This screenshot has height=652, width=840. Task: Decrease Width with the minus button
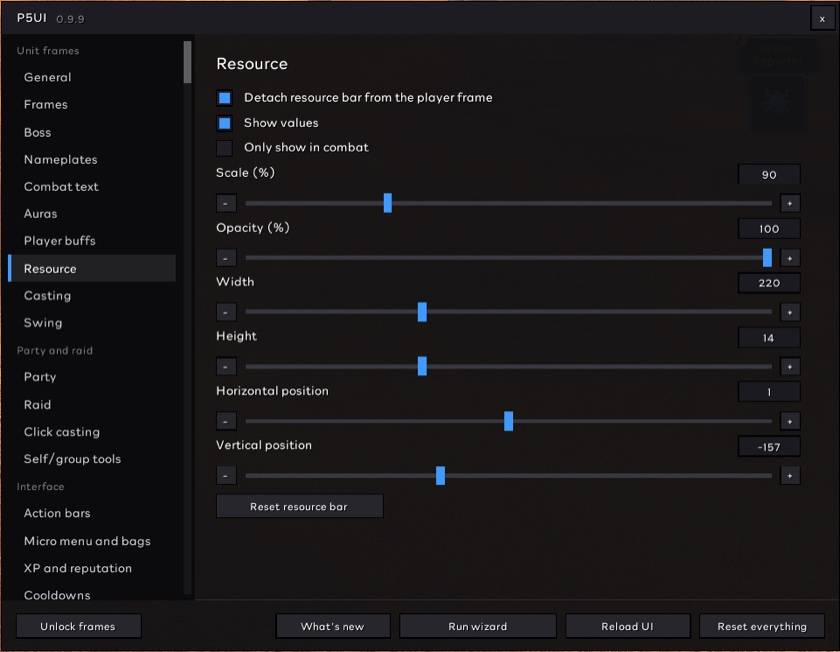point(226,312)
